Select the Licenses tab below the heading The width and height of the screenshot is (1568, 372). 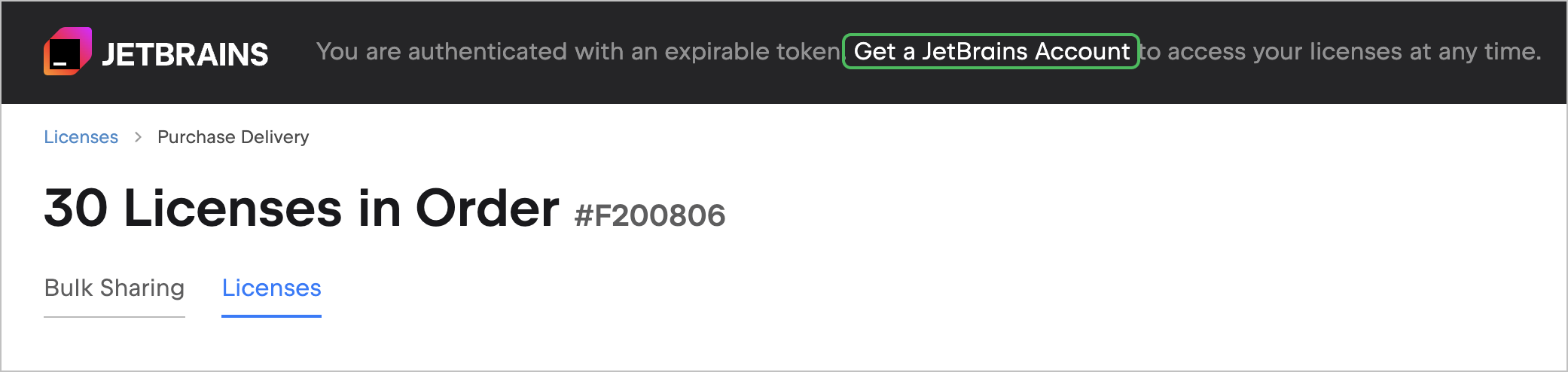pos(271,288)
